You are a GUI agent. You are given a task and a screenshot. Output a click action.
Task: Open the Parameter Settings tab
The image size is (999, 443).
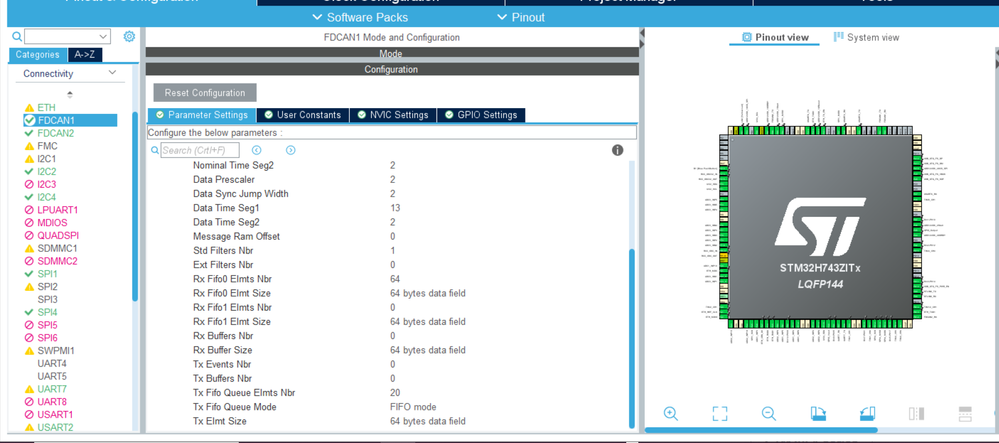click(x=202, y=115)
